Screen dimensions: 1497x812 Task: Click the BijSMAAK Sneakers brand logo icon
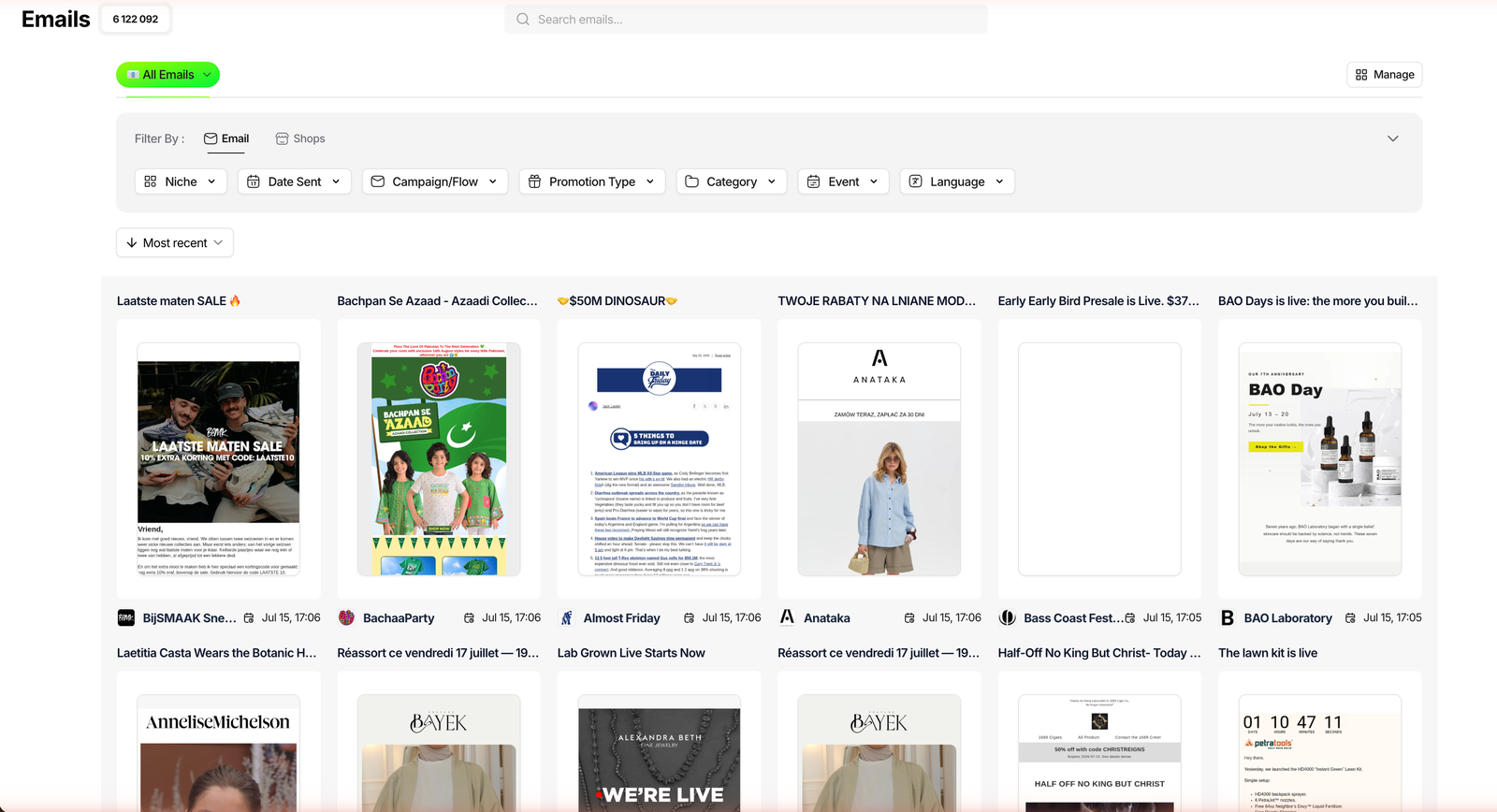125,617
